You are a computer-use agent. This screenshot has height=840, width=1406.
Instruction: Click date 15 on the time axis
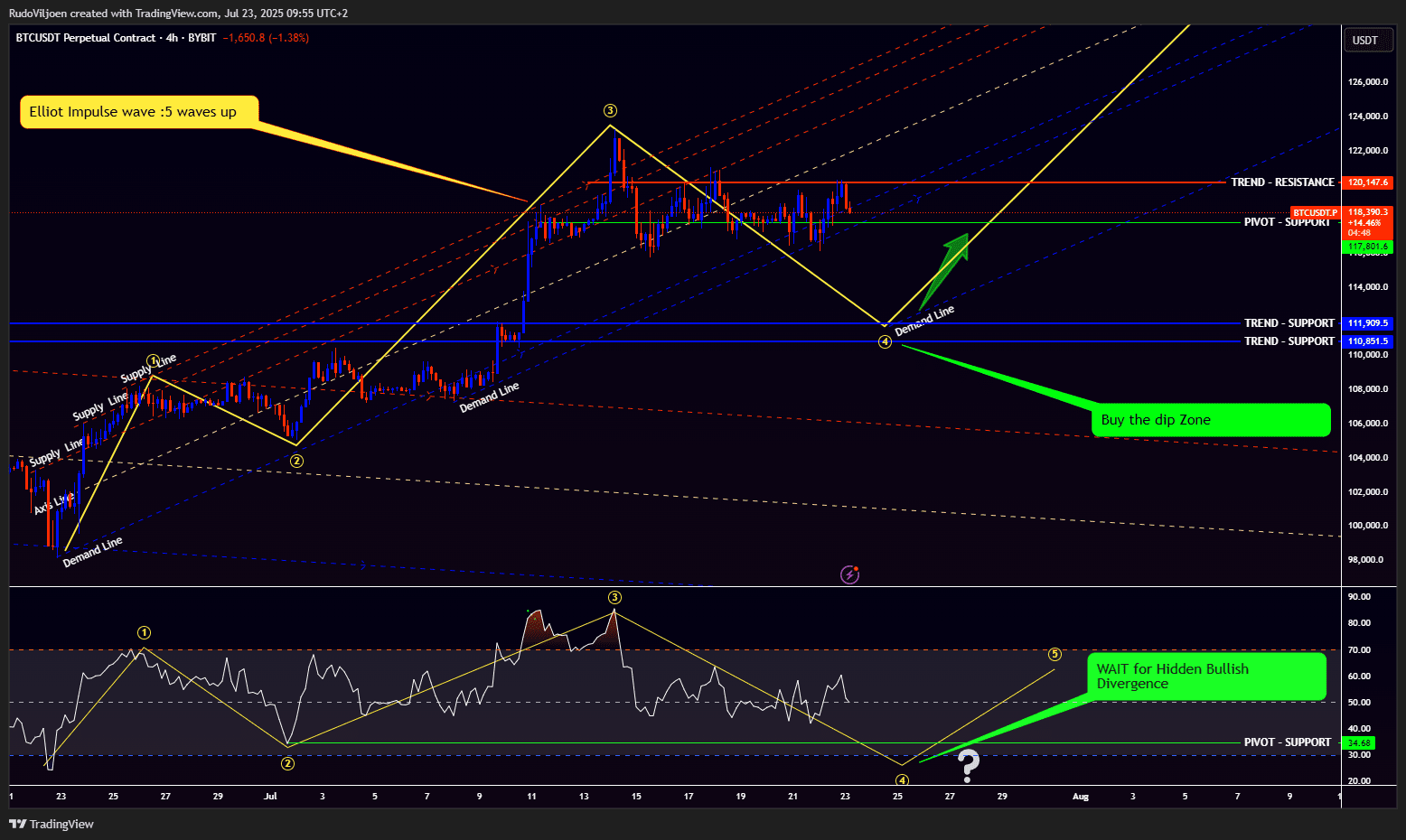click(636, 797)
